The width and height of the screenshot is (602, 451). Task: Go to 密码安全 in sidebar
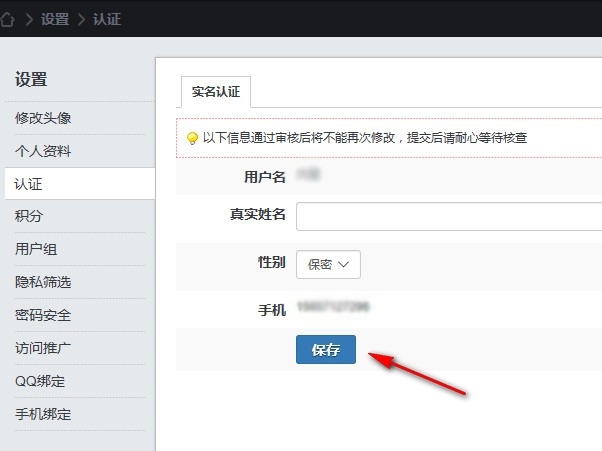tap(43, 316)
